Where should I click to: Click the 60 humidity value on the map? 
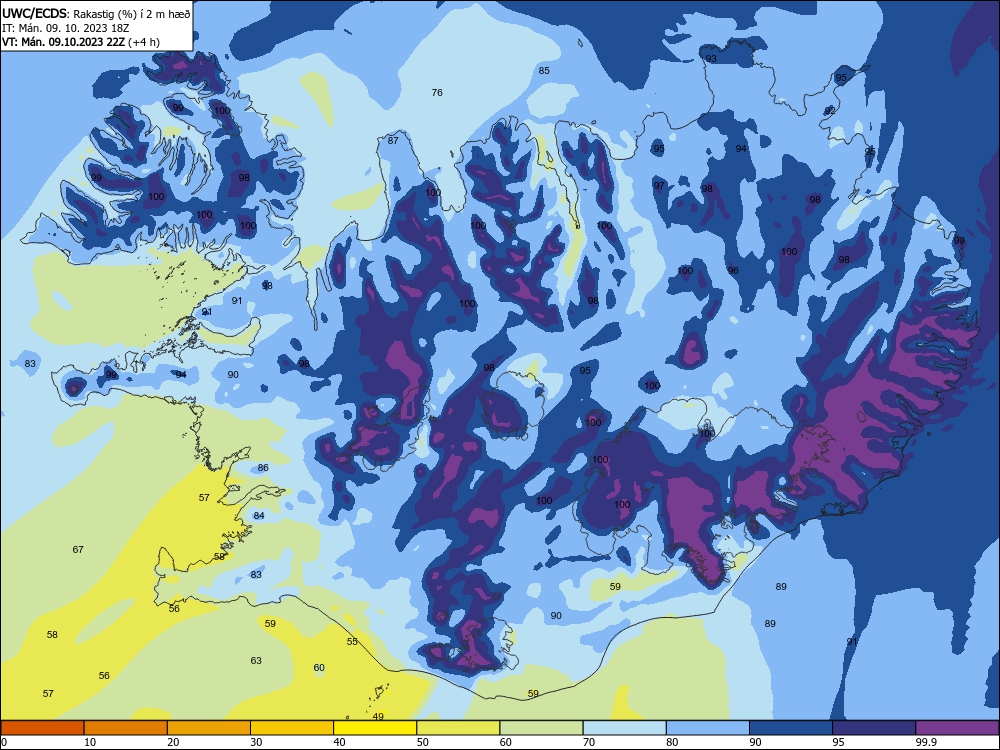[x=319, y=668]
